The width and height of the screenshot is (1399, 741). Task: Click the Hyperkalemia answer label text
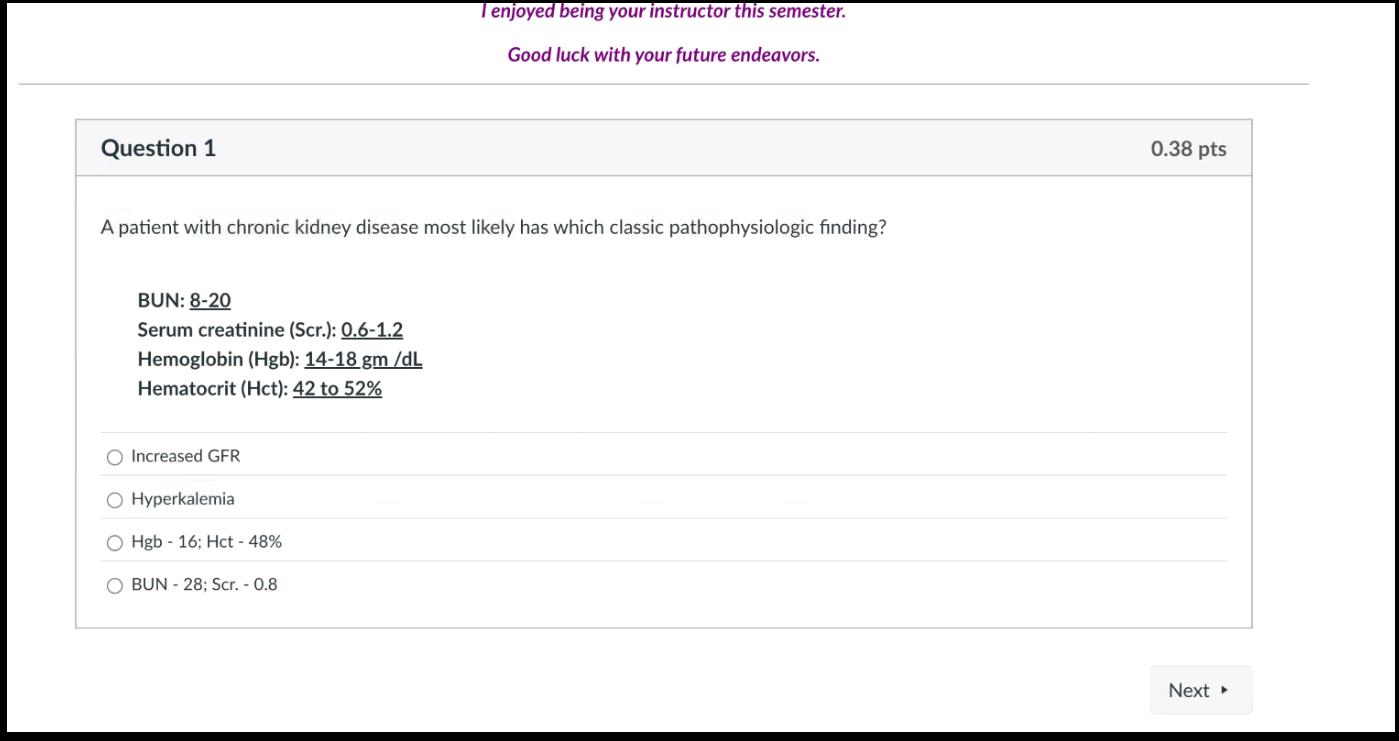click(183, 499)
